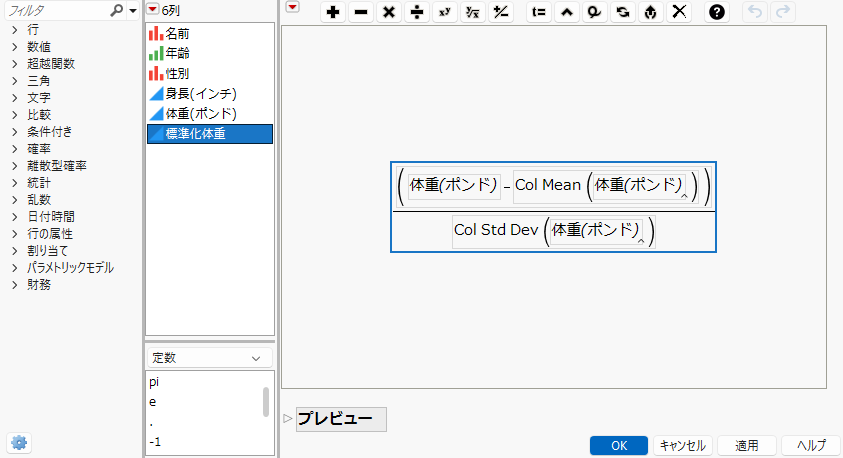
Task: Open the red triangle menu next to 6列
Action: coord(153,9)
